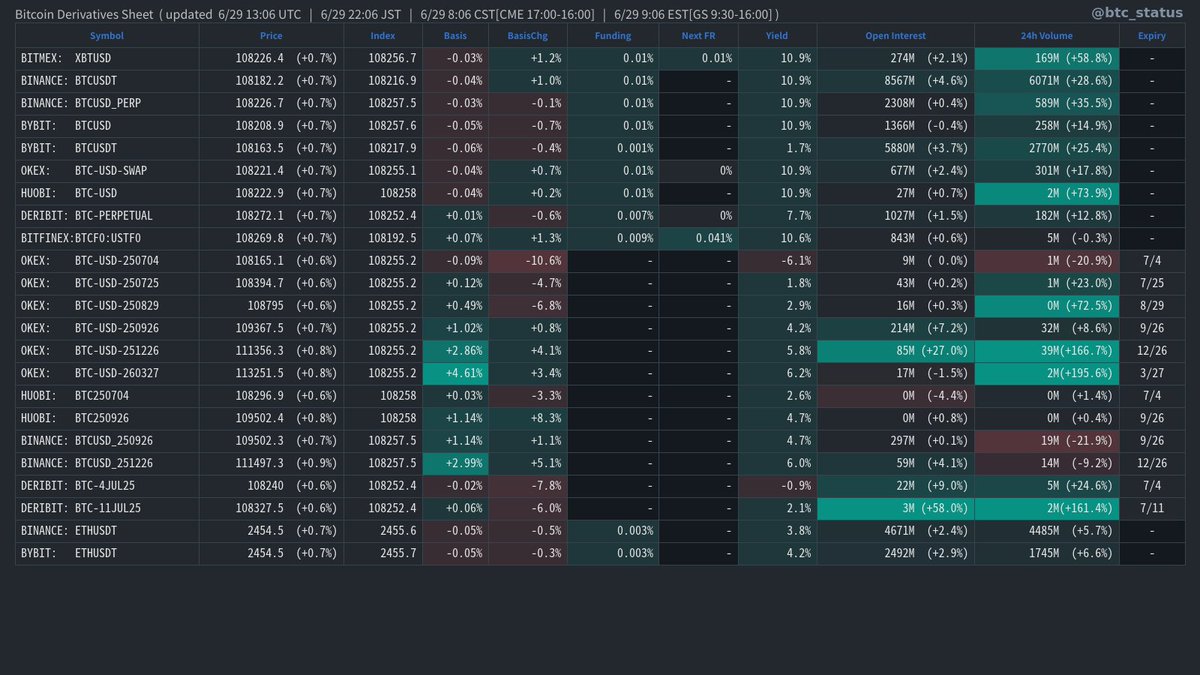Click the 3M (+58.0%) open interest cell
This screenshot has height=675, width=1200.
coord(896,508)
